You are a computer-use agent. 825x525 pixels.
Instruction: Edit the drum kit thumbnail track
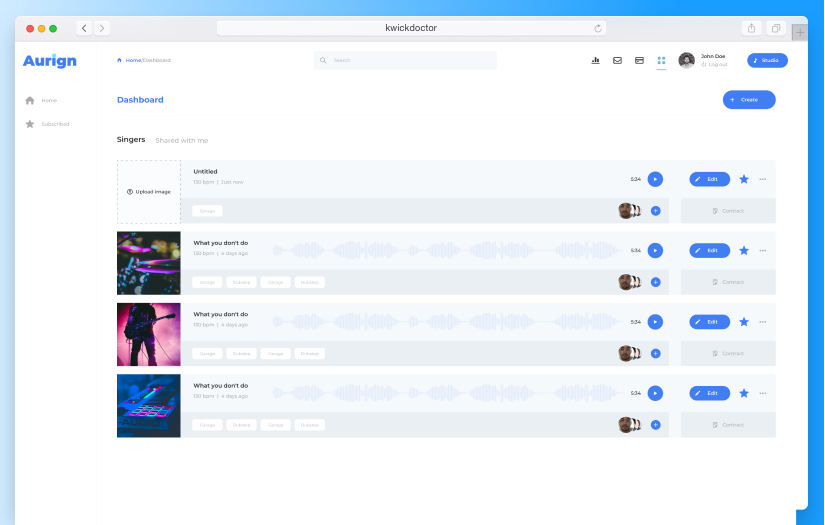pos(710,250)
